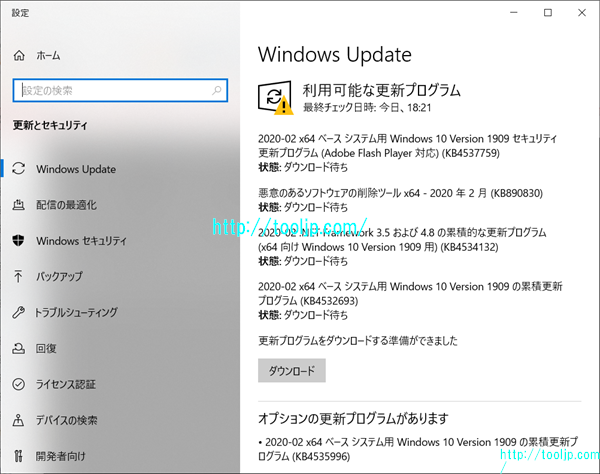Open the 配信の最適化 page
The height and width of the screenshot is (474, 600).
(66, 205)
